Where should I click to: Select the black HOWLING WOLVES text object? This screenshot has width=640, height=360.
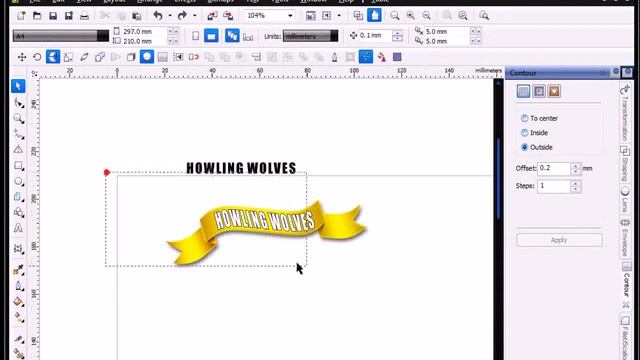(241, 168)
